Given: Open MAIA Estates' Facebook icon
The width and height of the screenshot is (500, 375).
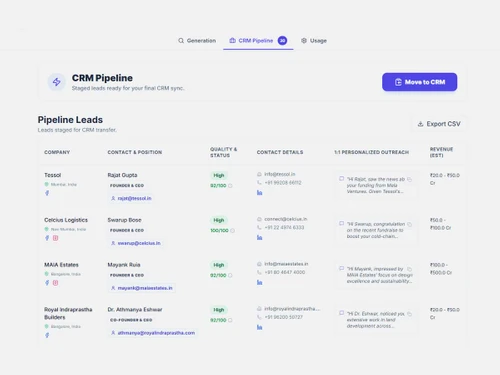Looking at the screenshot, I should (47, 283).
